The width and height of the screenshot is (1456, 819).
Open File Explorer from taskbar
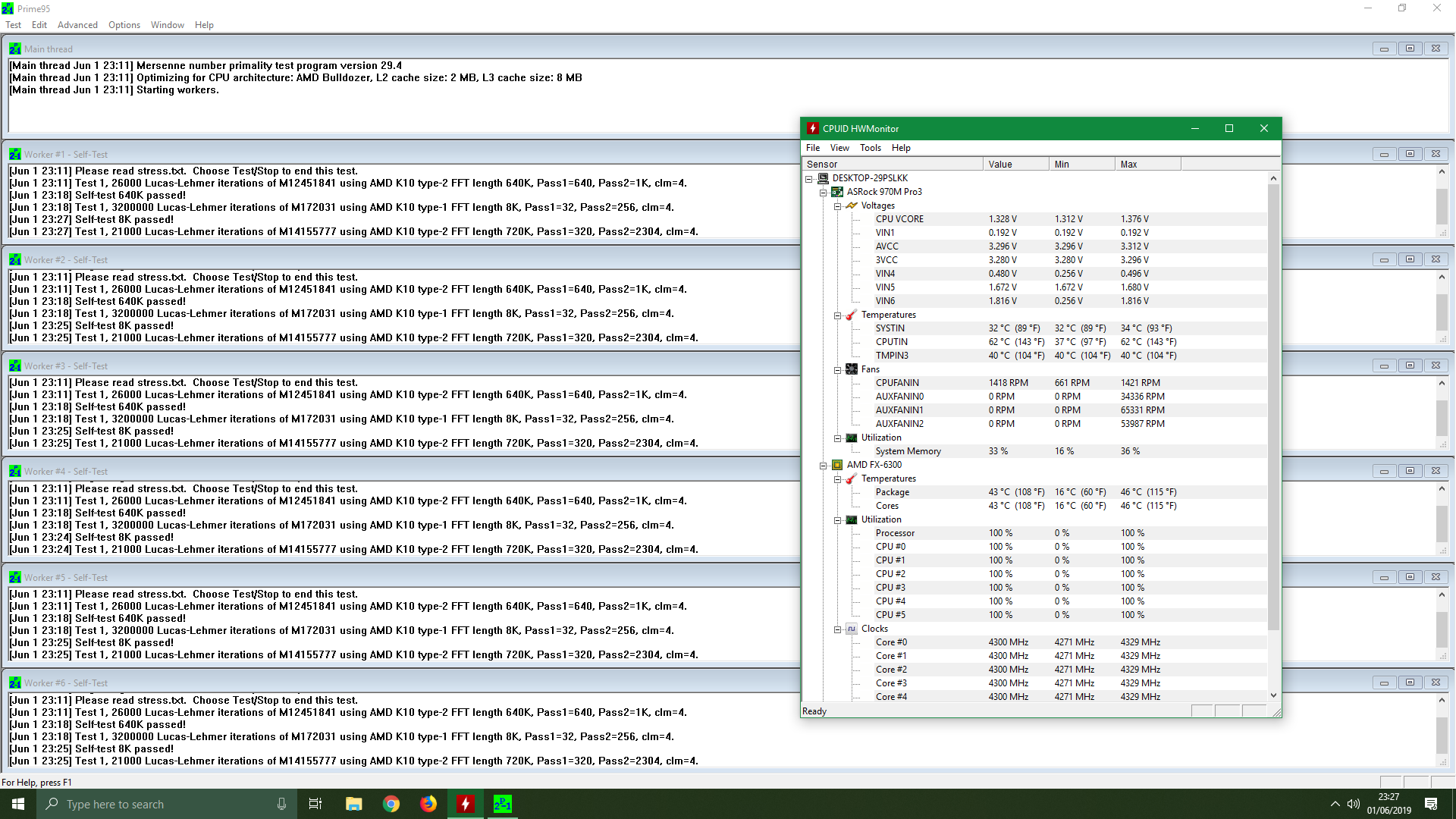(x=354, y=804)
